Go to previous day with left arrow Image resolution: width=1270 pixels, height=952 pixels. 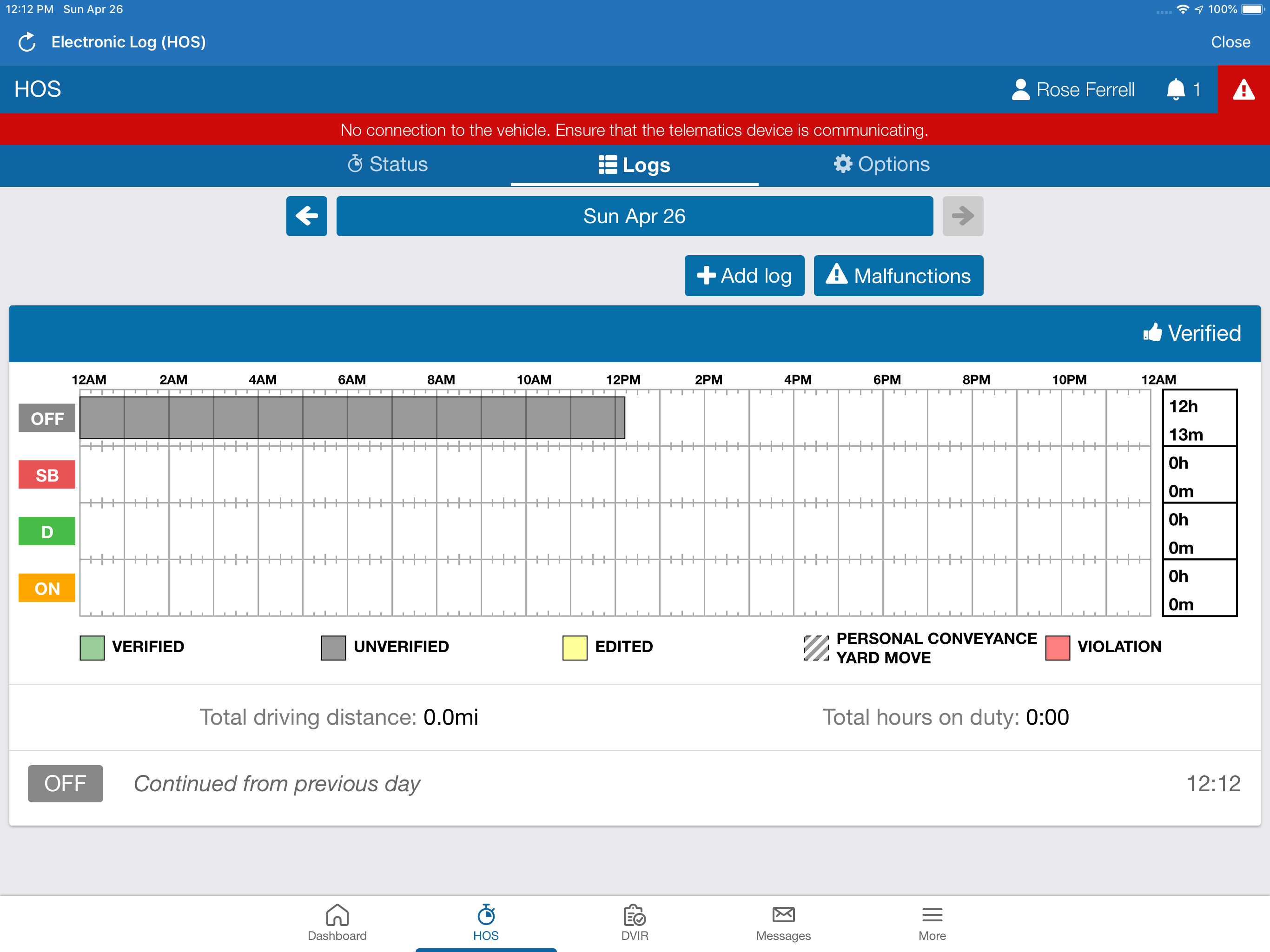click(307, 216)
